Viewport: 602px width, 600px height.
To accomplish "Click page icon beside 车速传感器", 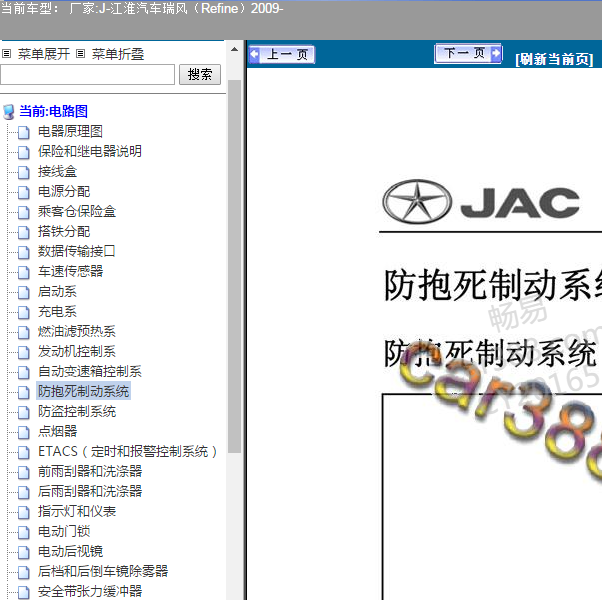I will (24, 272).
